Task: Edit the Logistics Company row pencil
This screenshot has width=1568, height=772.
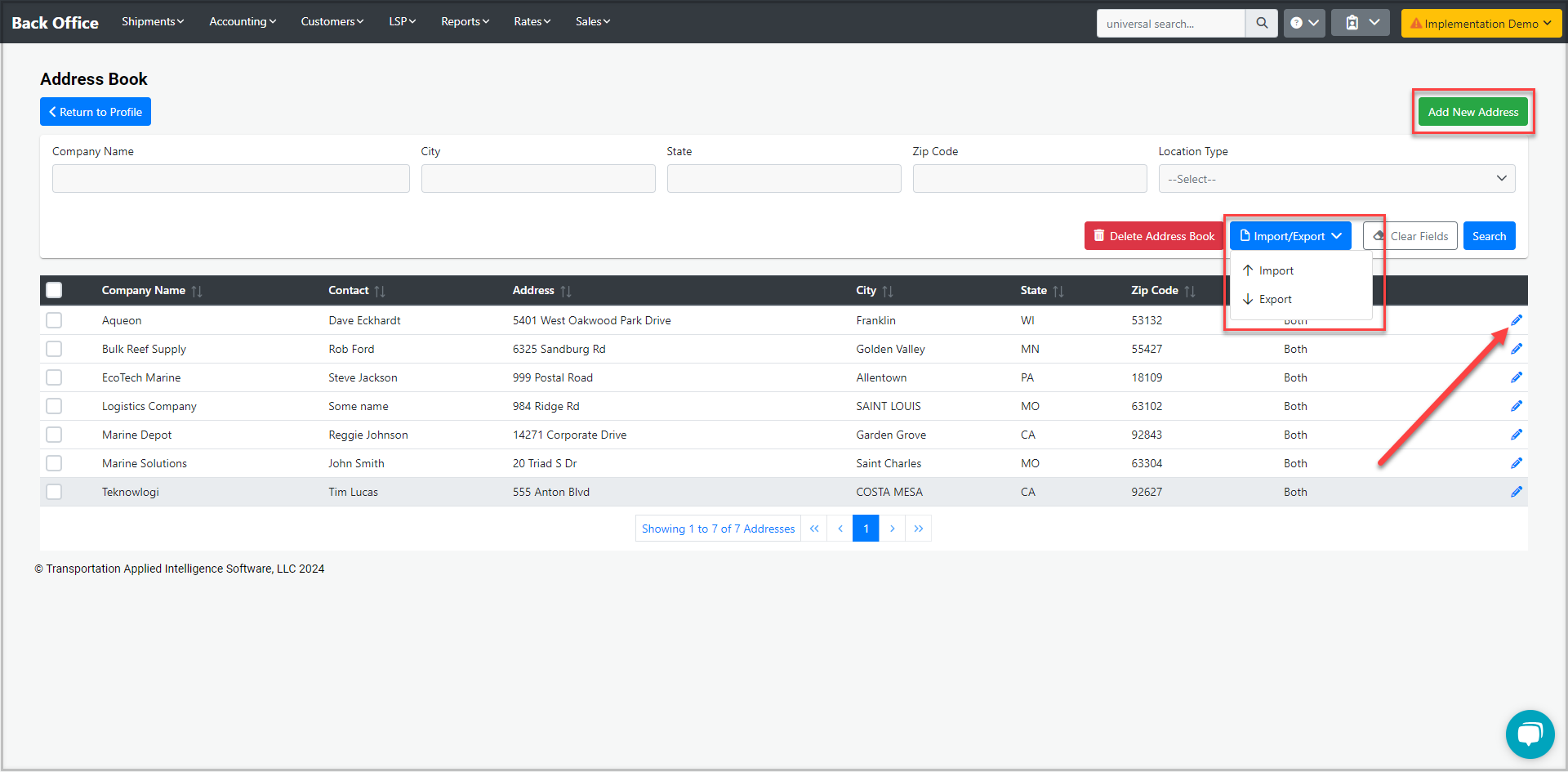Action: click(1517, 406)
